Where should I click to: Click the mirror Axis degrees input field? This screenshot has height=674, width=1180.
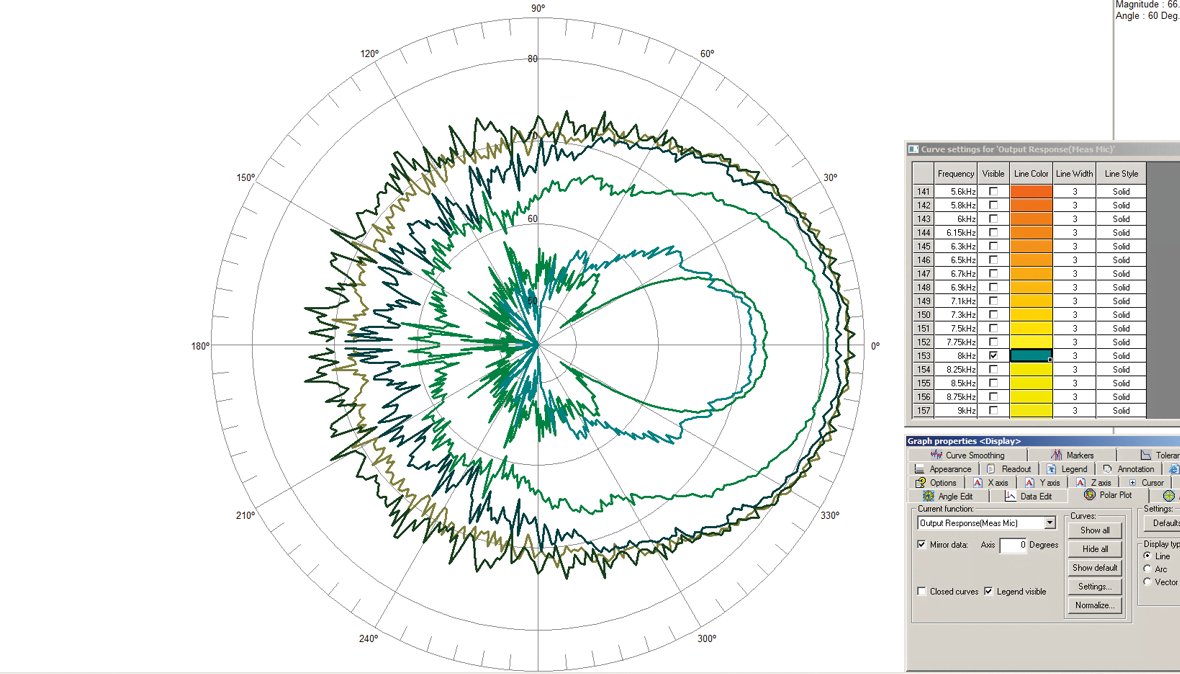click(1013, 545)
